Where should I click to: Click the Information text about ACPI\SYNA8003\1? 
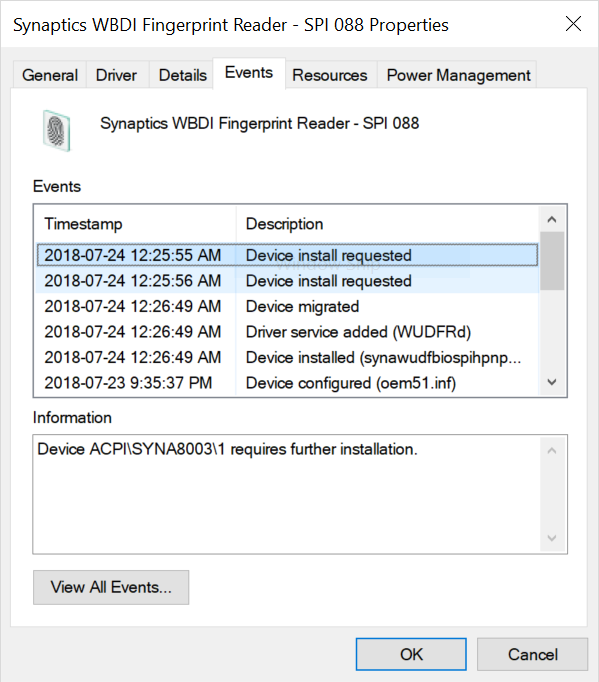pyautogui.click(x=227, y=449)
